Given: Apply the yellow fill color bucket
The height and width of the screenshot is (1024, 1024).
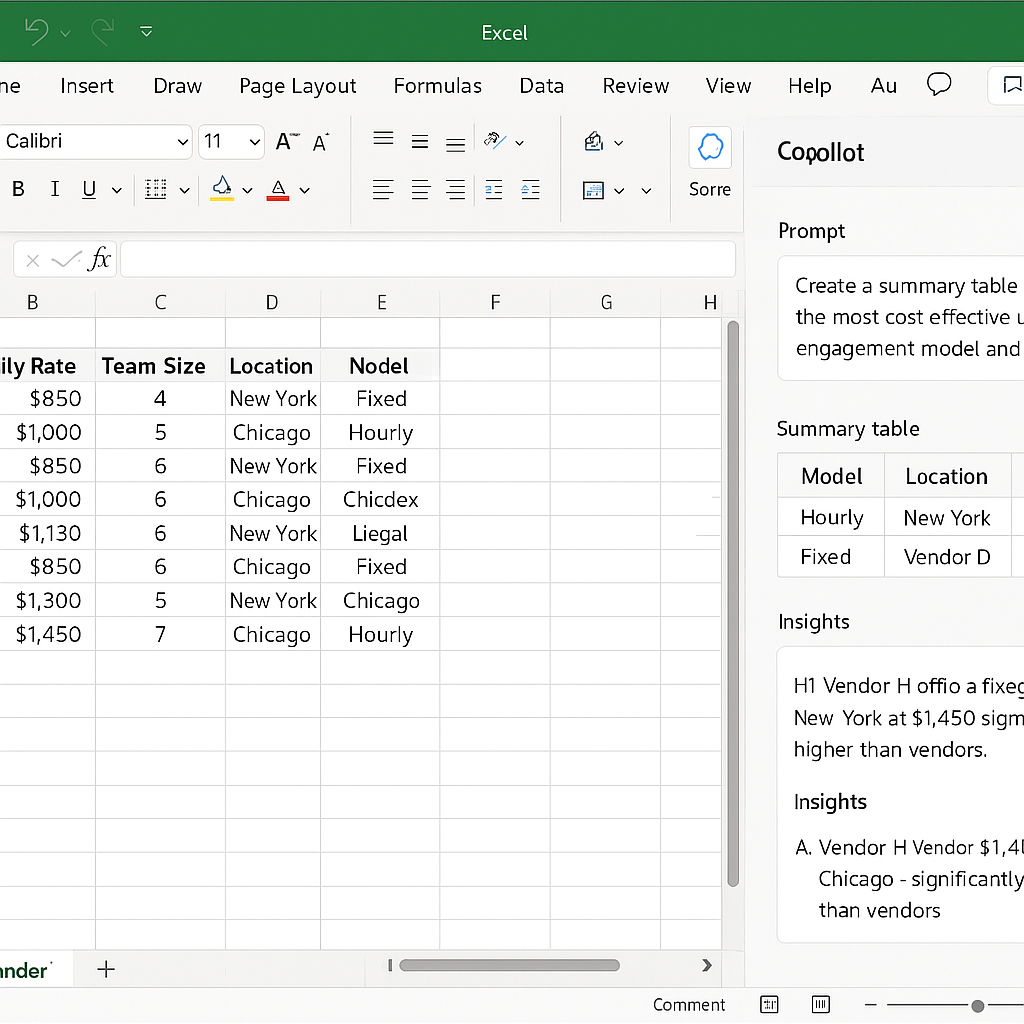Looking at the screenshot, I should pyautogui.click(x=222, y=188).
